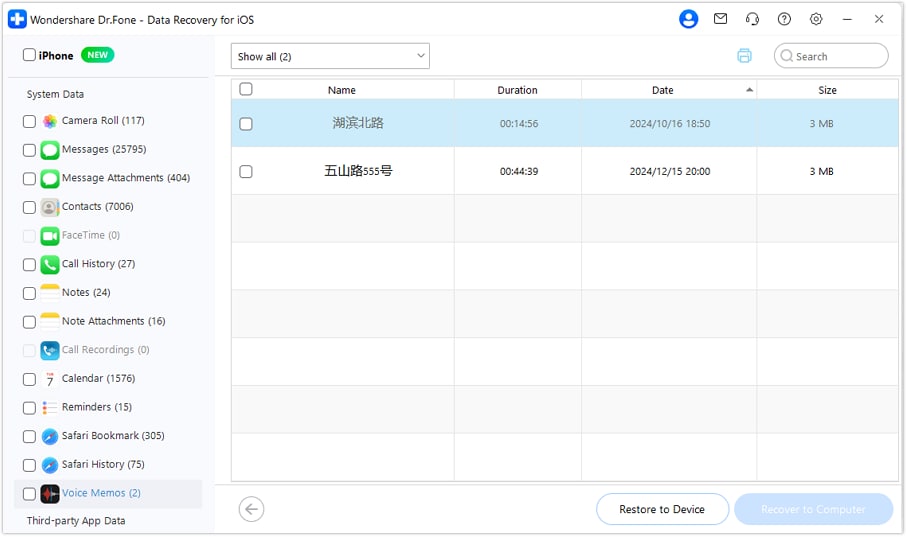Screen dimensions: 907x537
Task: Check the Safari History checkbox
Action: click(x=29, y=465)
